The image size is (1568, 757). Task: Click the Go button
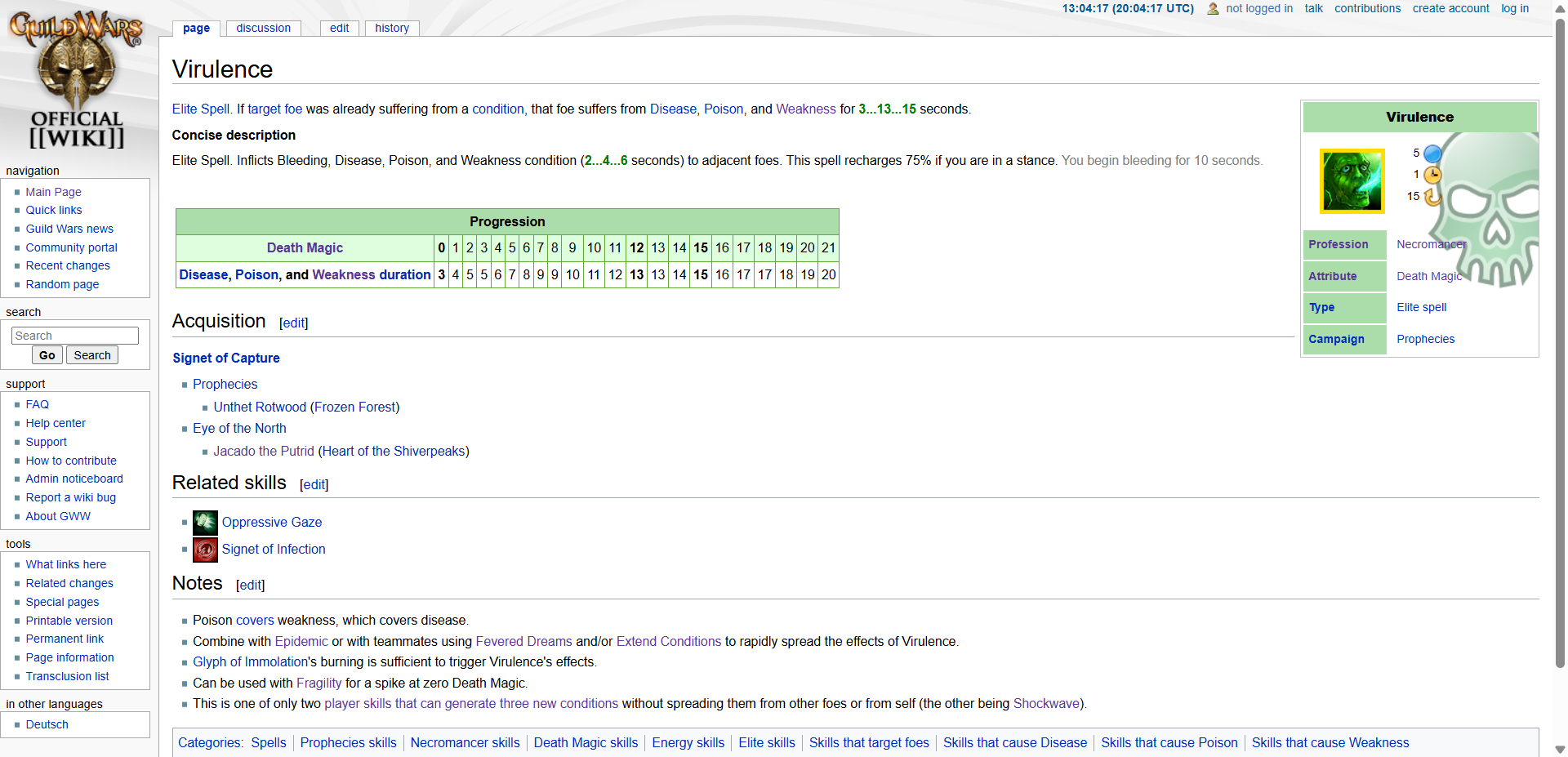click(x=47, y=355)
